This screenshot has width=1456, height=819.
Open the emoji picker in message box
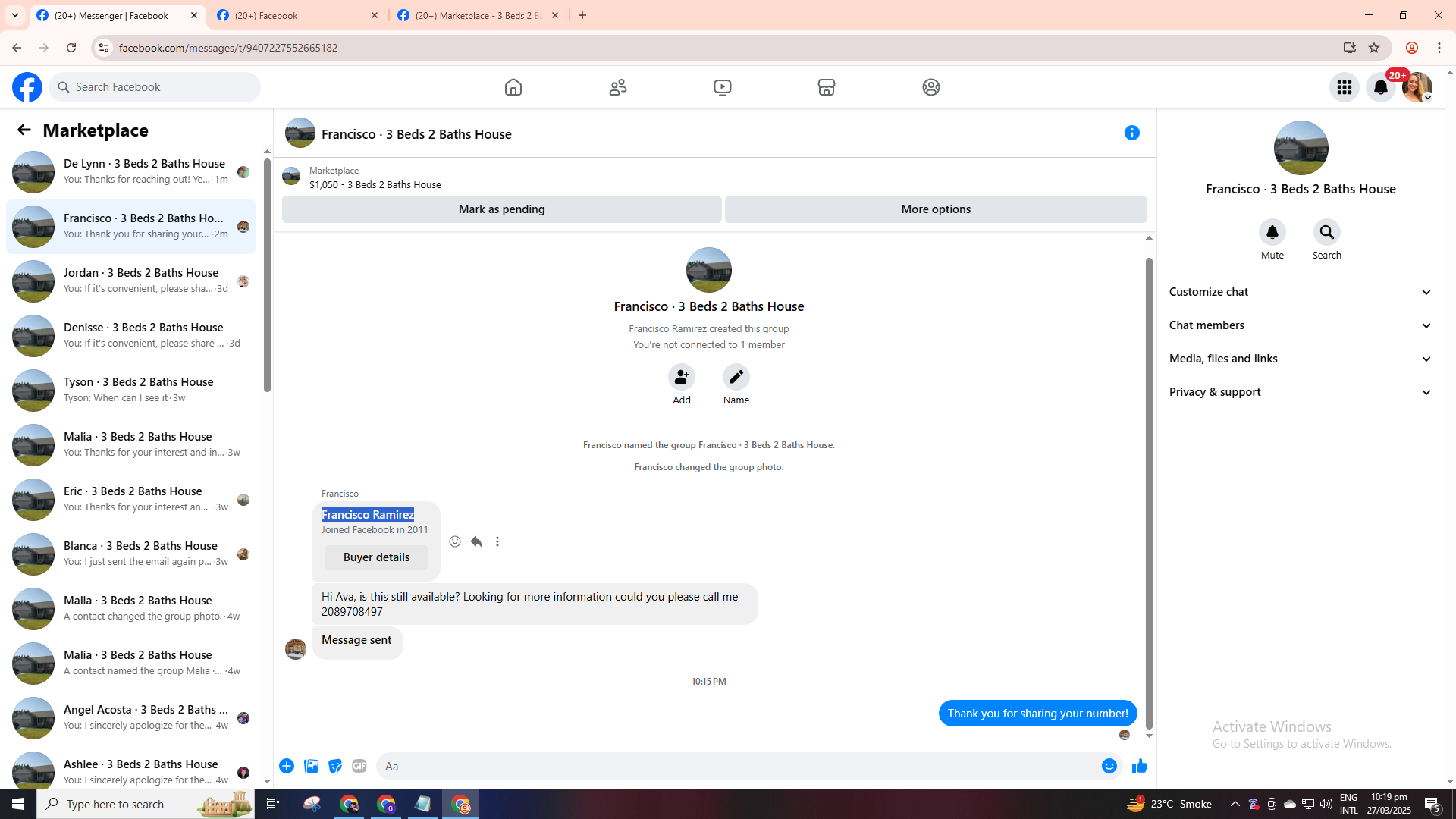pos(1109,766)
